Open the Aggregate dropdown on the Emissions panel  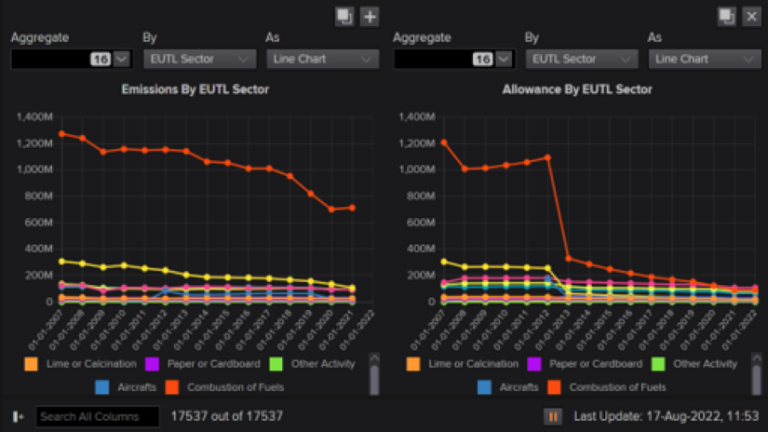click(x=121, y=59)
